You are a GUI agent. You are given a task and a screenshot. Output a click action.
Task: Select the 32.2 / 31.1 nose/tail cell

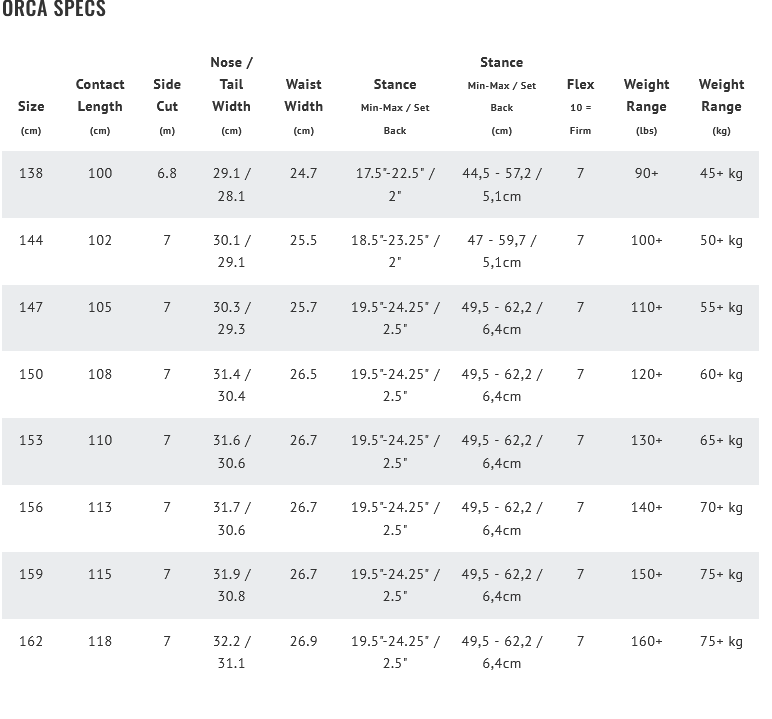tap(231, 652)
